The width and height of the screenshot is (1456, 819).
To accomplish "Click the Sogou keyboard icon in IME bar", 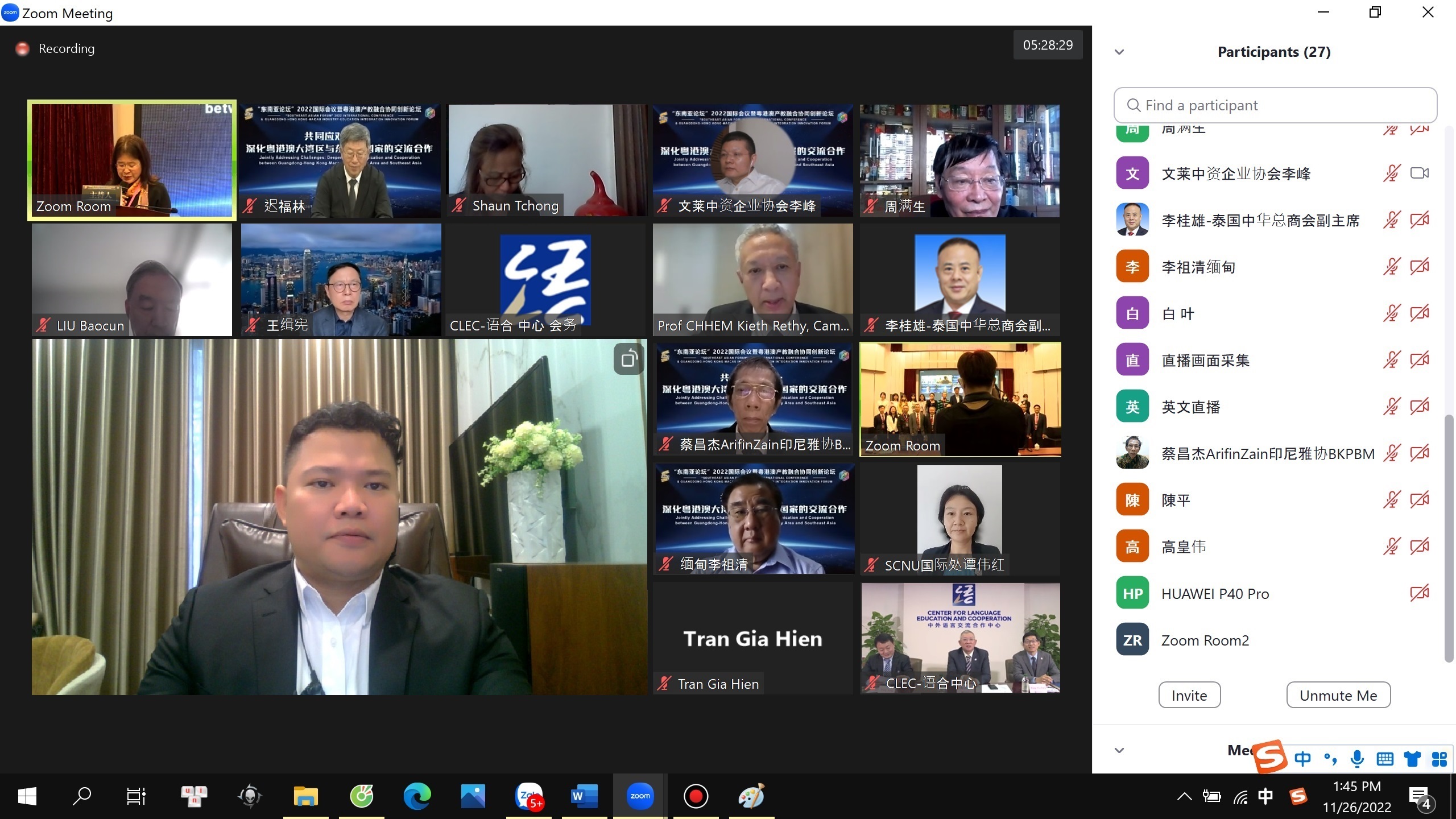I will [1384, 759].
